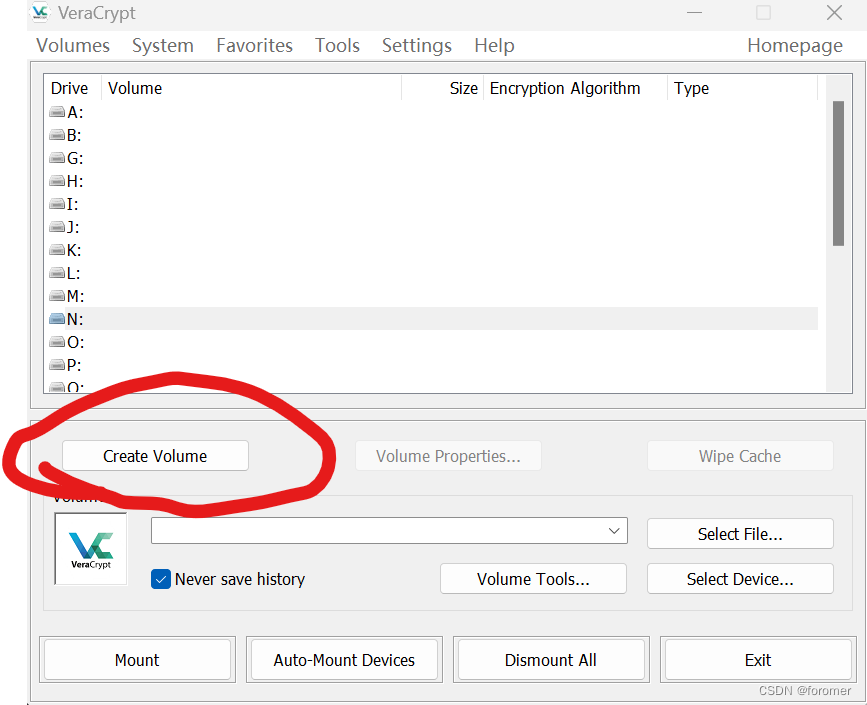This screenshot has height=705, width=867.
Task: Select the drive icon for M:
Action: pos(57,296)
